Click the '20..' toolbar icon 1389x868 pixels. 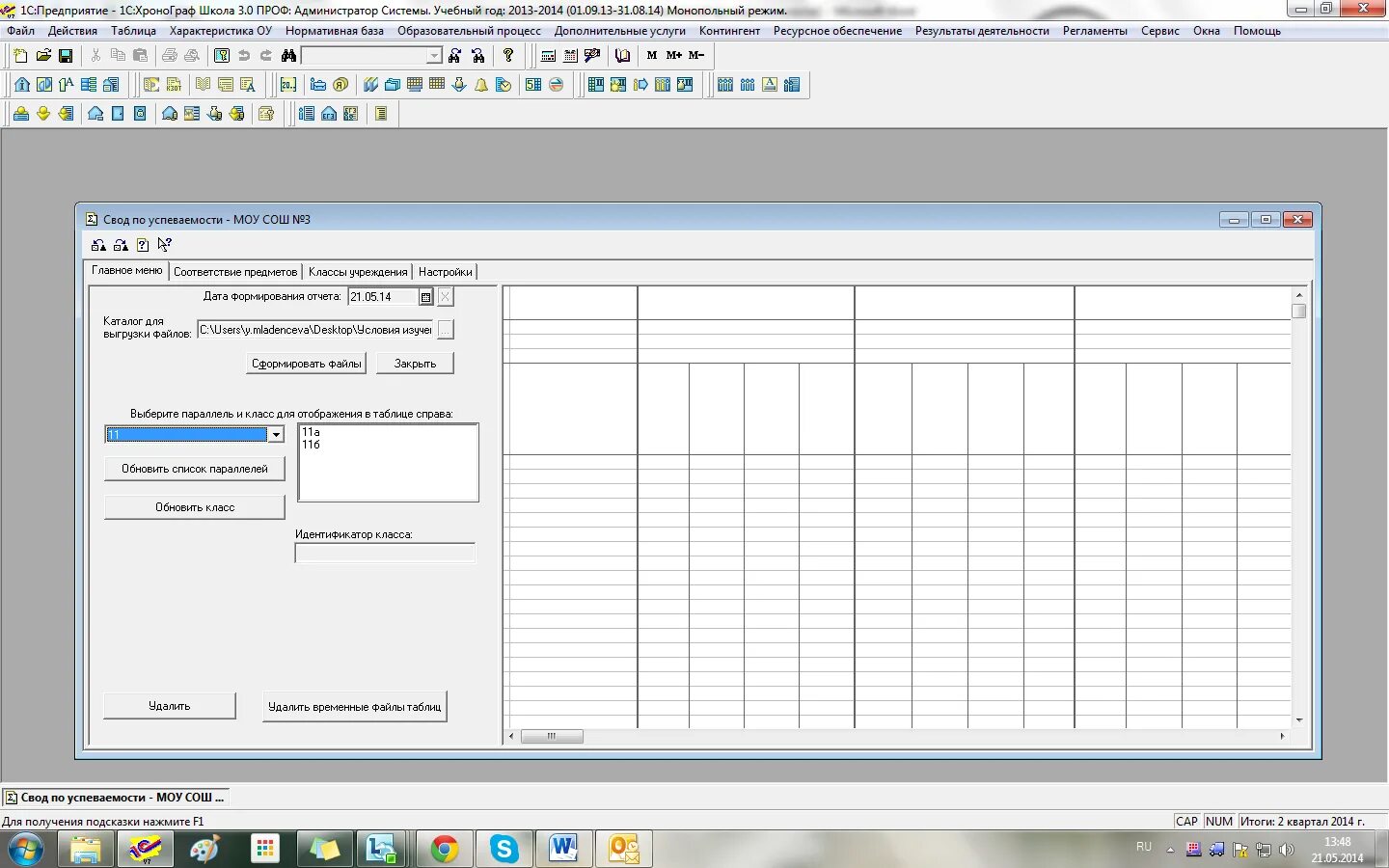pyautogui.click(x=288, y=85)
